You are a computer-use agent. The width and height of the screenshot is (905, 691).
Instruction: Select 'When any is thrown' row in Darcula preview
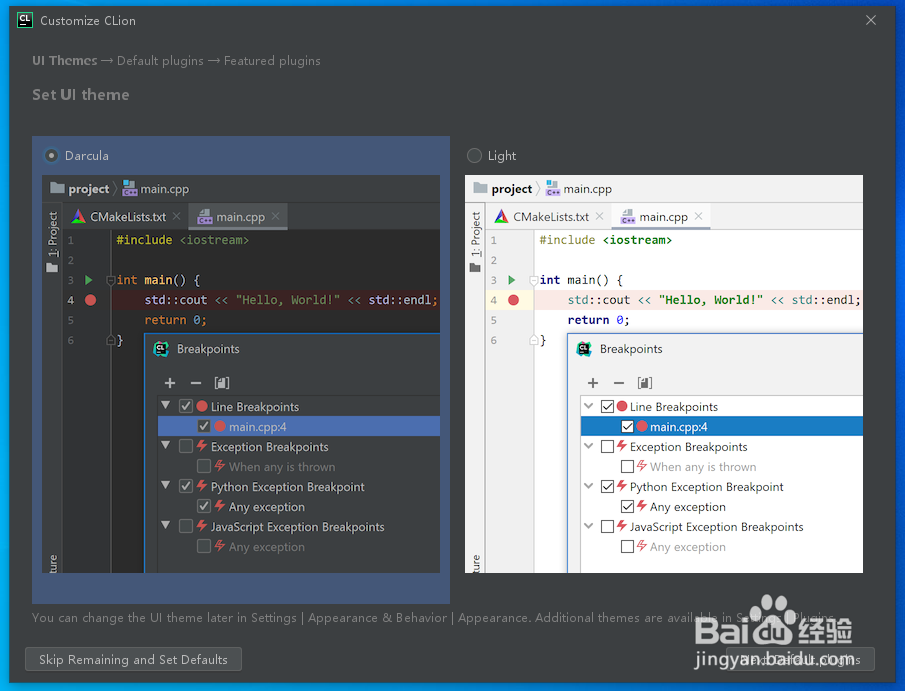tap(299, 466)
